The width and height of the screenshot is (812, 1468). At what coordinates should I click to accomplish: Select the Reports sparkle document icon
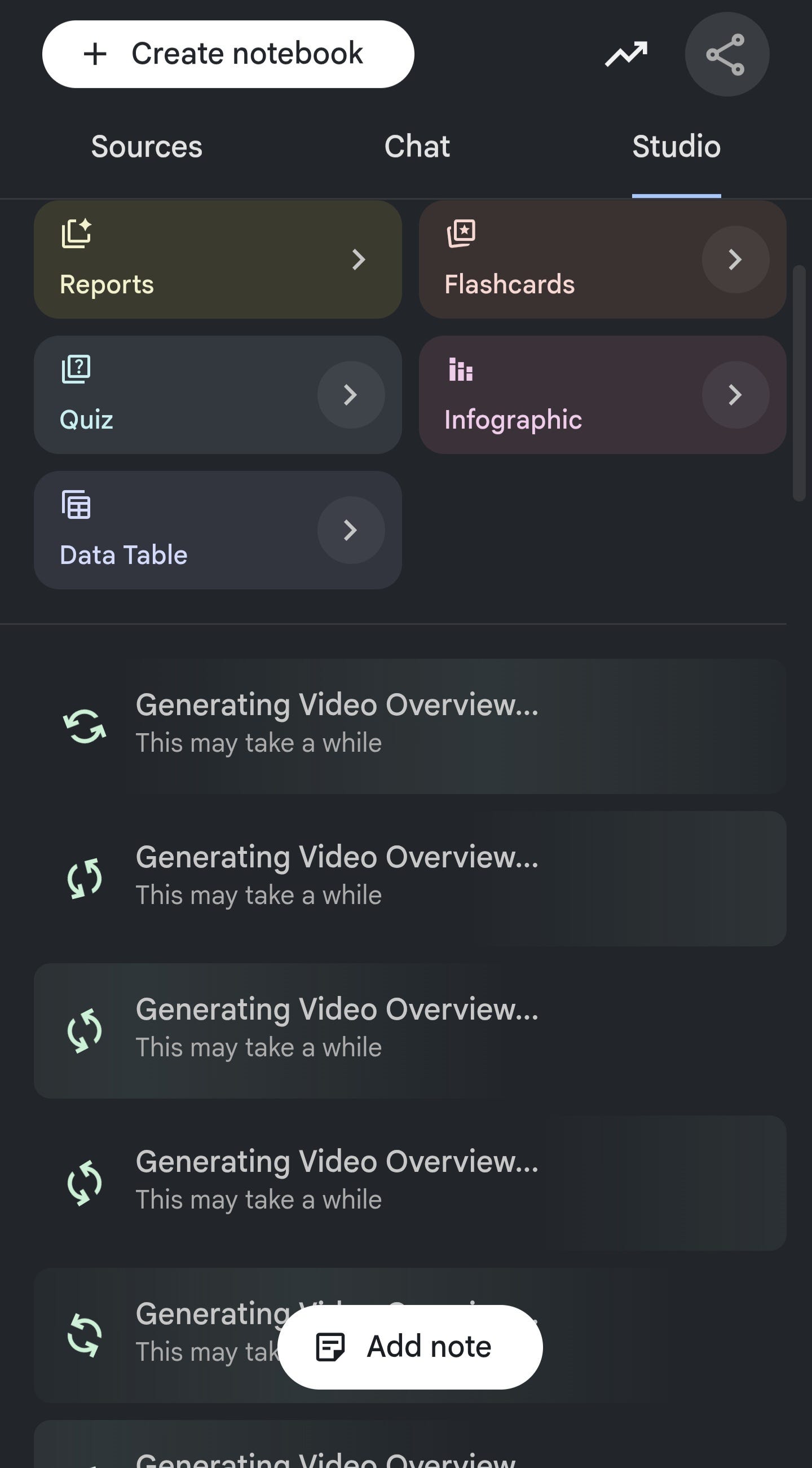(76, 233)
